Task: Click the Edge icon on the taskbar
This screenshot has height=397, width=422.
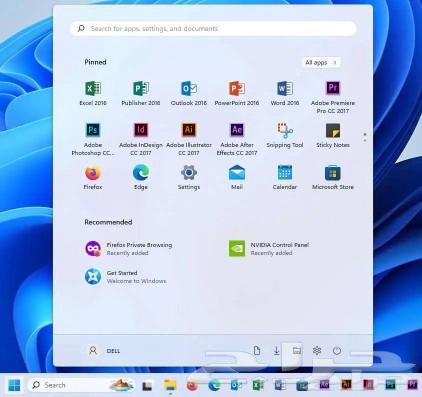Action: (214, 386)
